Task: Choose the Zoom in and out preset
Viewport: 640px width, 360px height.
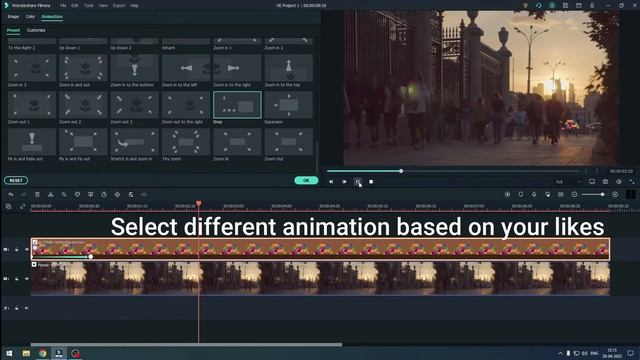Action: pyautogui.click(x=83, y=71)
